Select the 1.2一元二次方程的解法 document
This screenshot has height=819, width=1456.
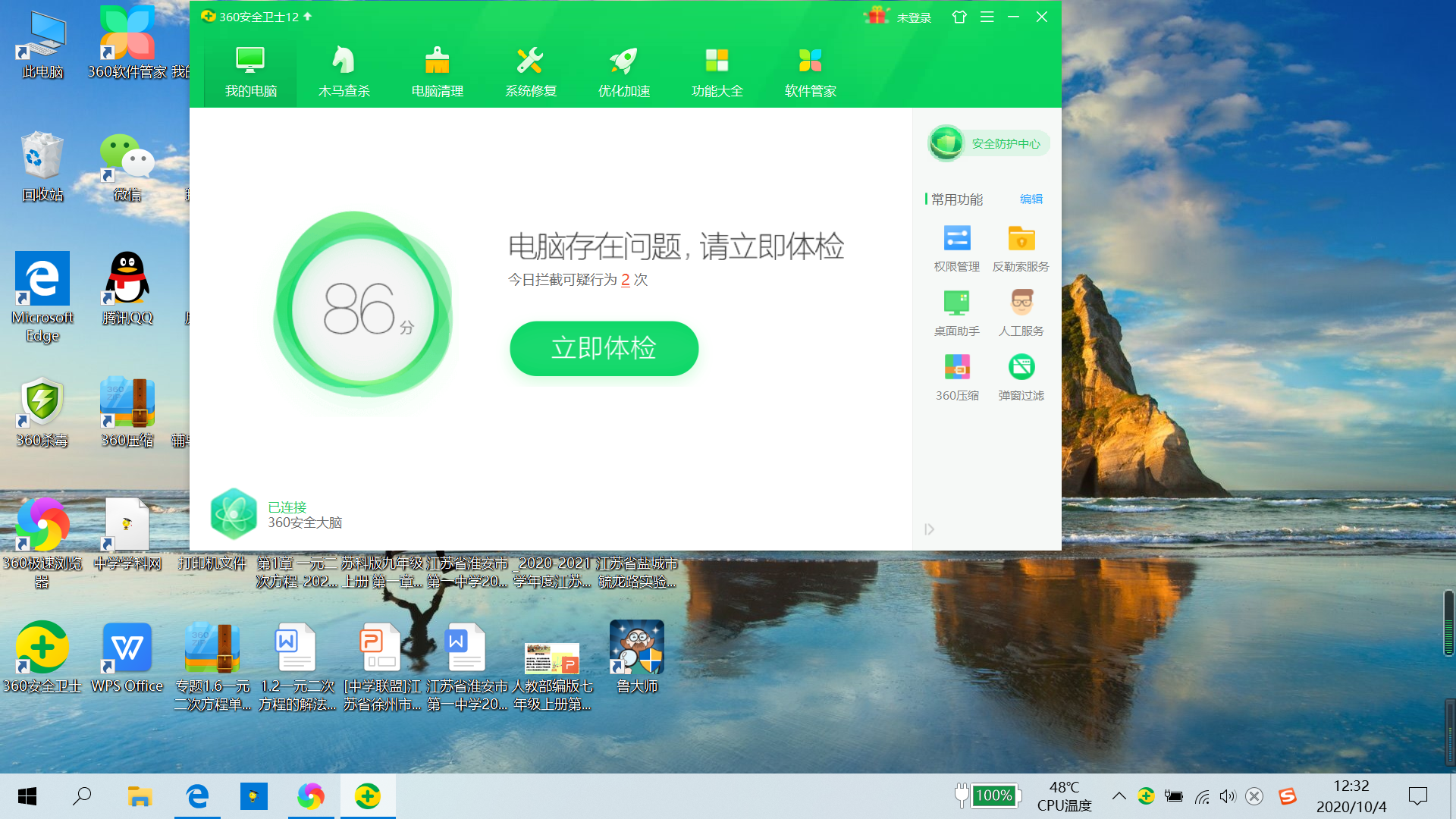[297, 666]
